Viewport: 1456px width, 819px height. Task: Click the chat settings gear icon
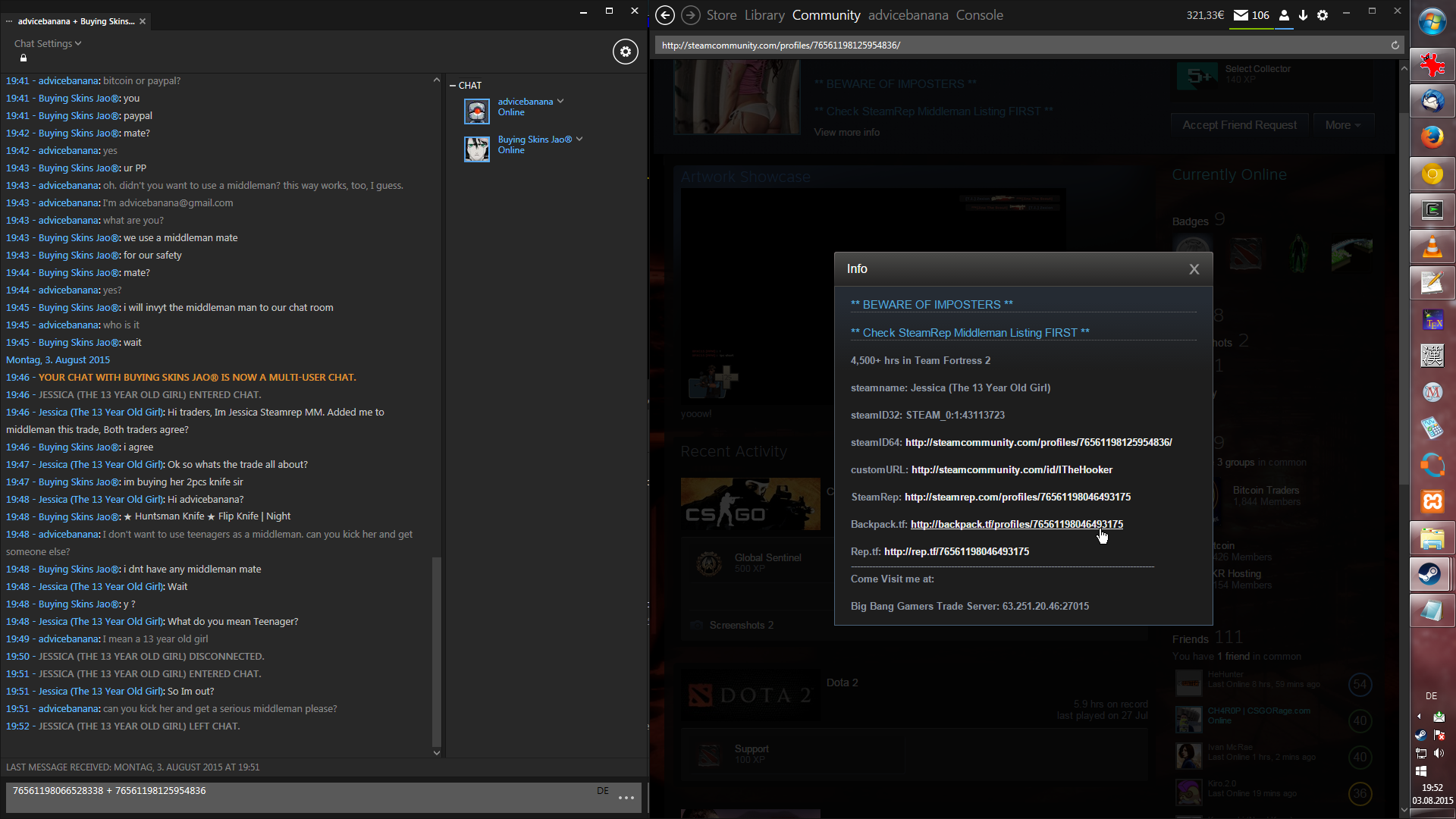click(x=625, y=52)
